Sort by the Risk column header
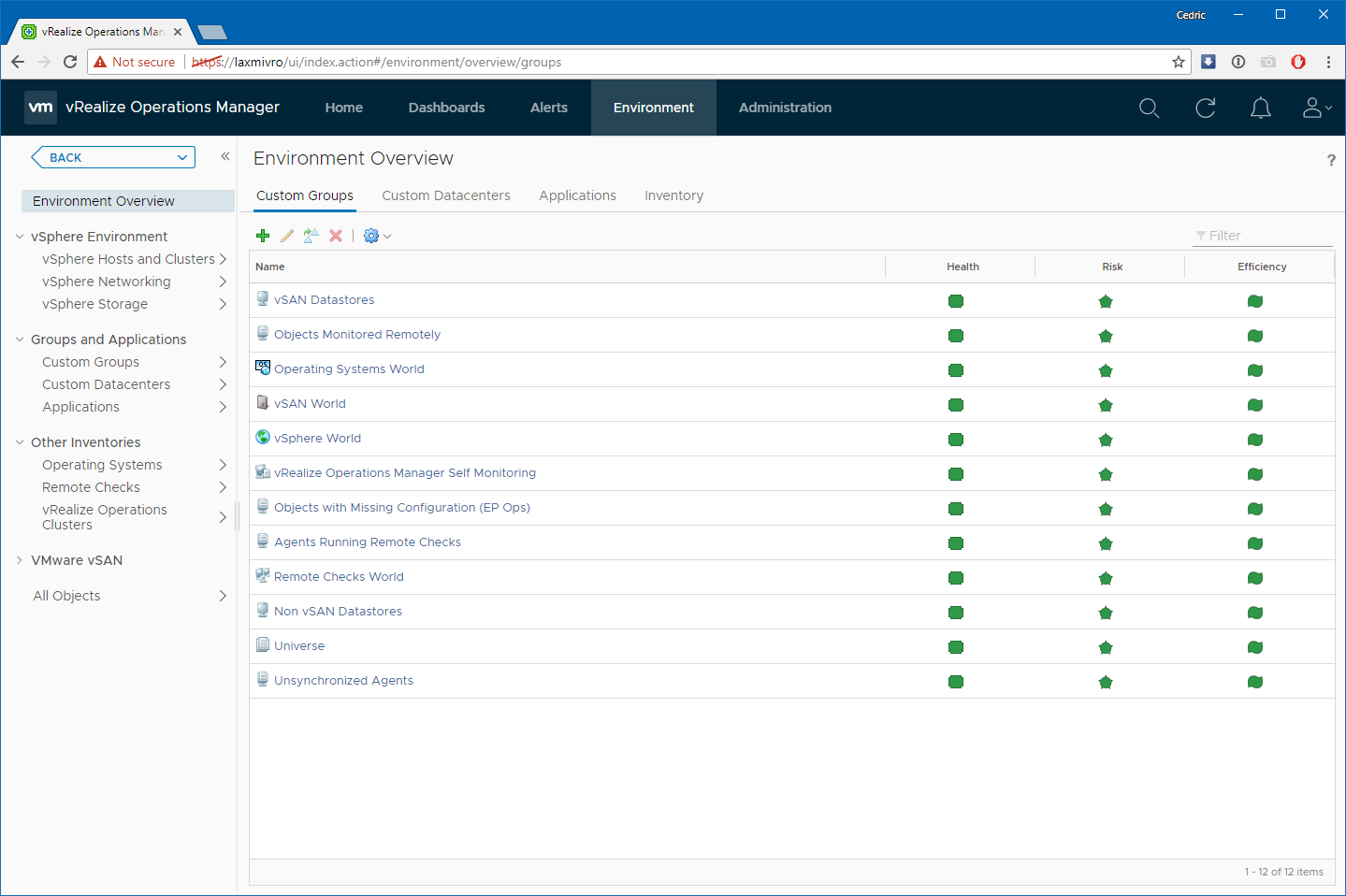This screenshot has height=896, width=1346. [1110, 267]
